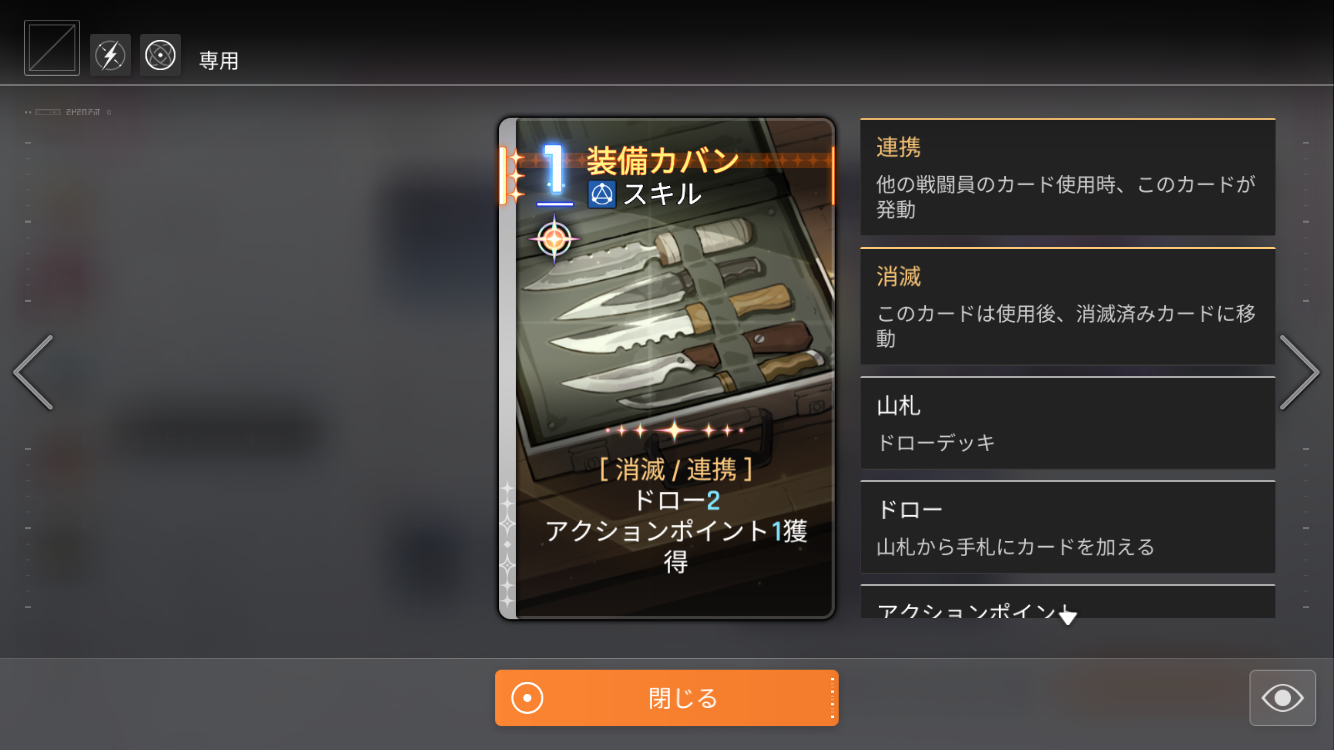Click the diagonal slash square icon
Viewport: 1334px width, 750px height.
pyautogui.click(x=52, y=49)
